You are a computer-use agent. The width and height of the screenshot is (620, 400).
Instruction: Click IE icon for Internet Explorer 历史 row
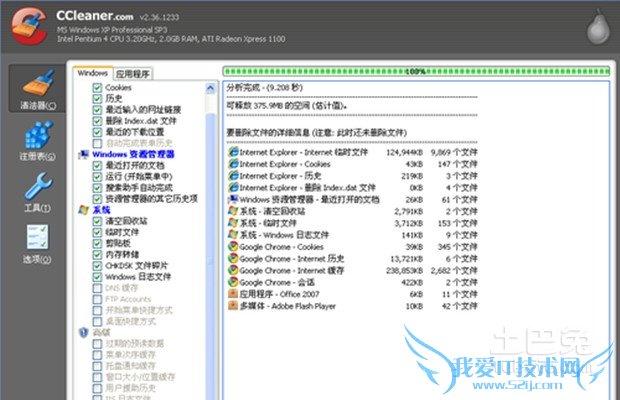click(233, 175)
